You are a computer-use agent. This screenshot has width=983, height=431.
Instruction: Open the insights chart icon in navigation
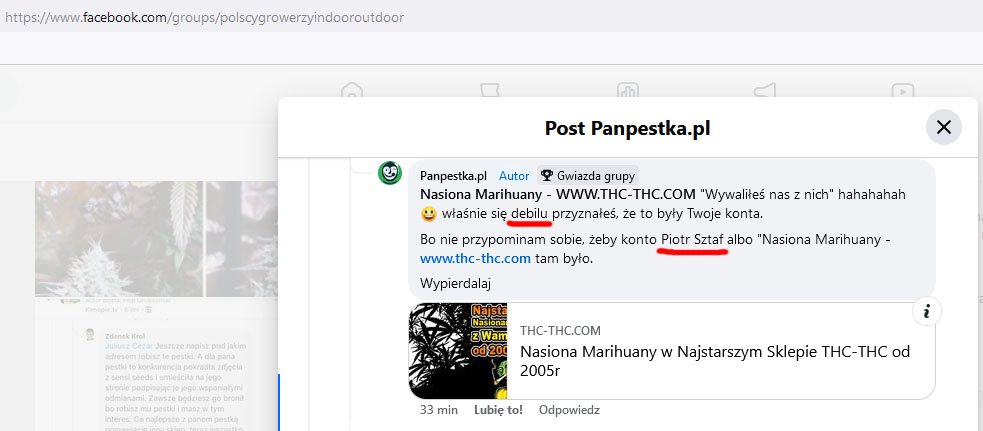627,90
